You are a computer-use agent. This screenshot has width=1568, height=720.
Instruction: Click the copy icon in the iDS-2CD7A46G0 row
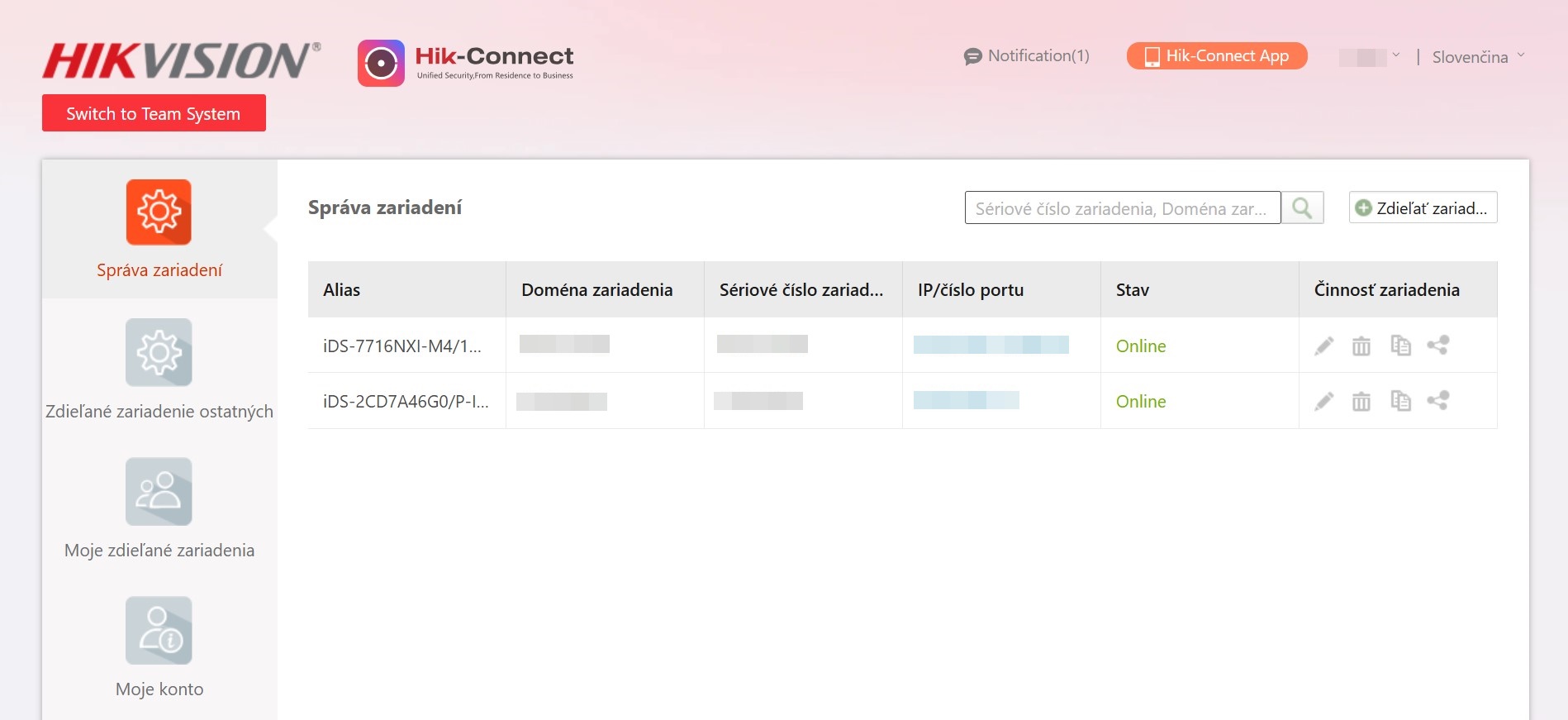1400,401
